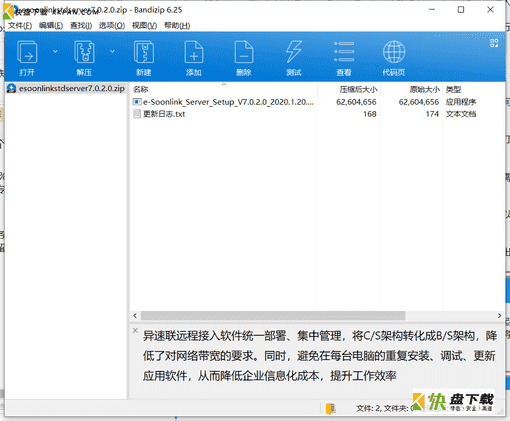510x421 pixels.
Task: Open the File (文件) menu
Action: click(x=20, y=26)
